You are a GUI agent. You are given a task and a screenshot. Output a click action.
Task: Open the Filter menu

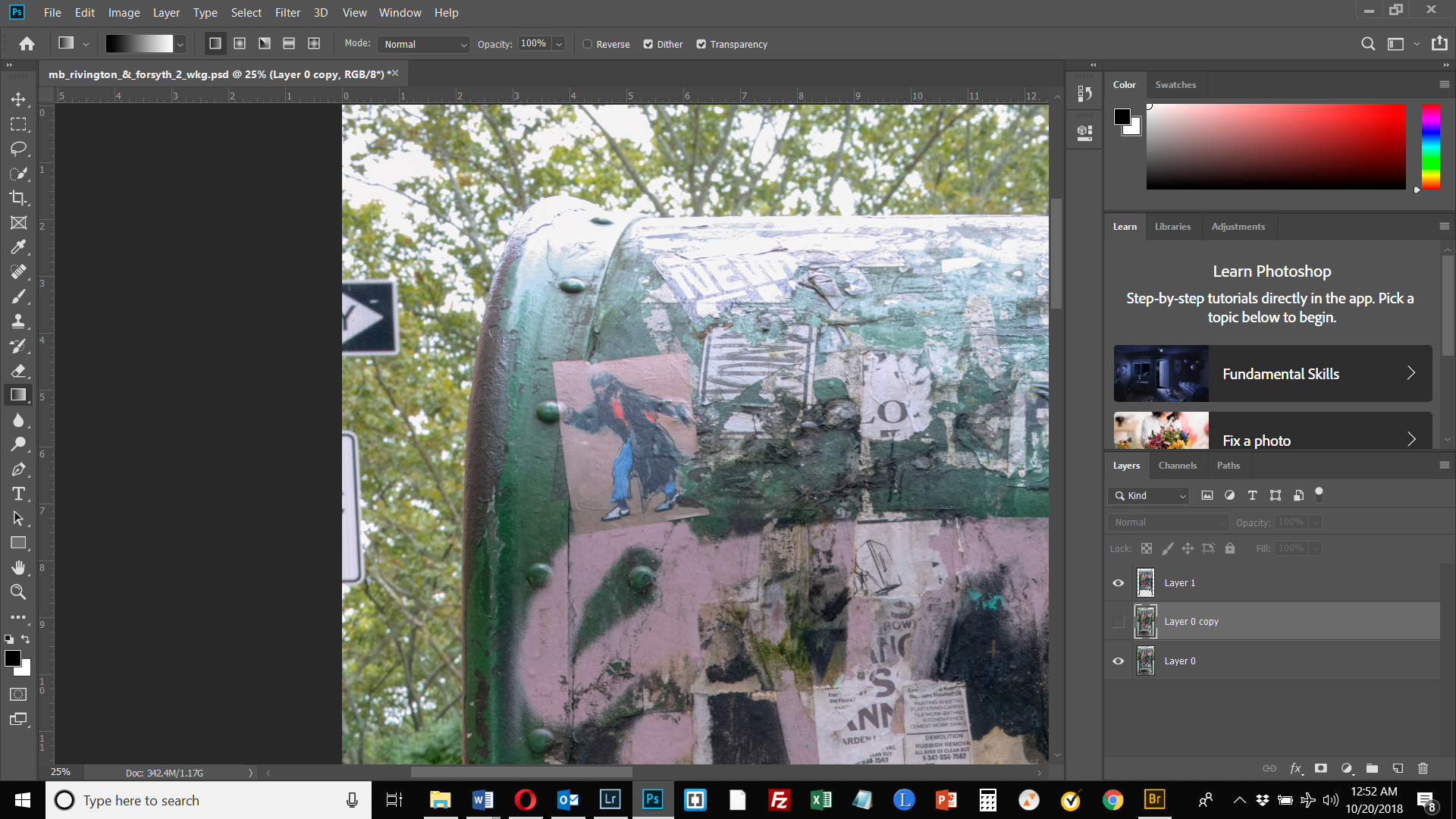287,13
